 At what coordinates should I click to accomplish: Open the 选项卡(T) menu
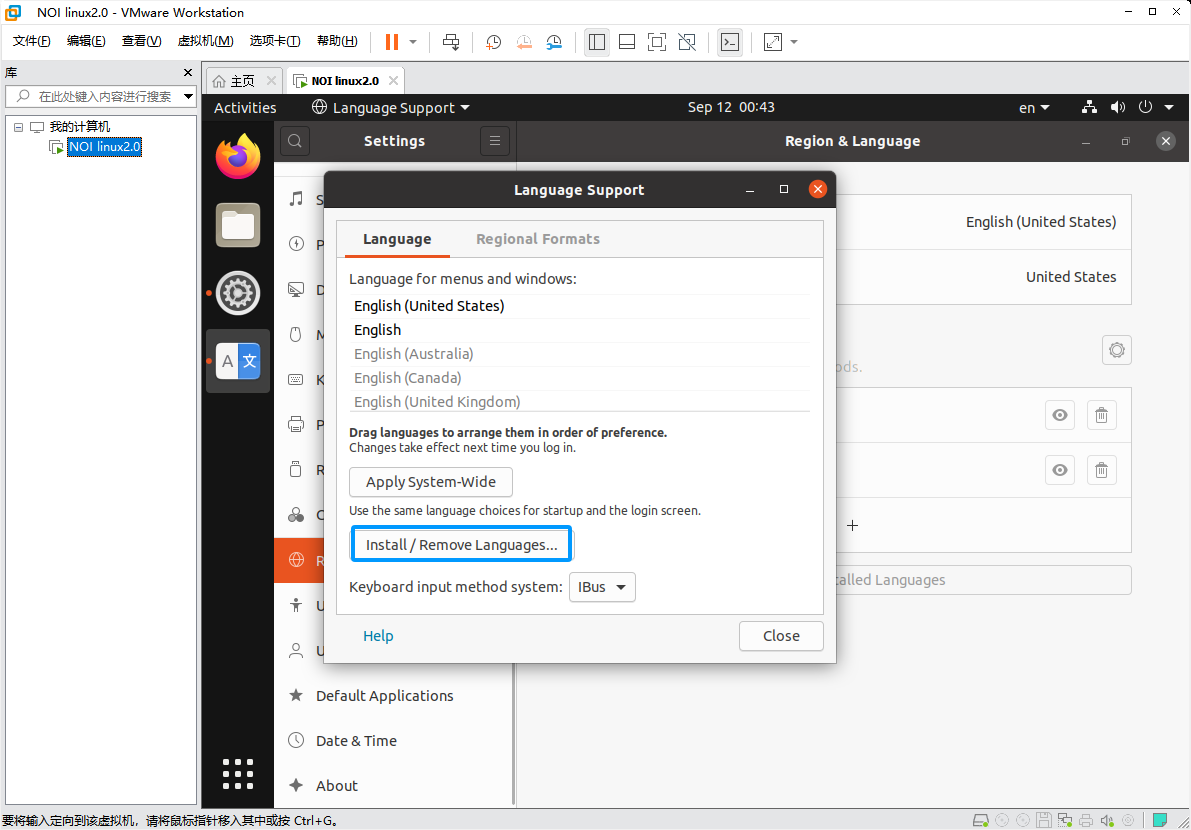tap(275, 41)
